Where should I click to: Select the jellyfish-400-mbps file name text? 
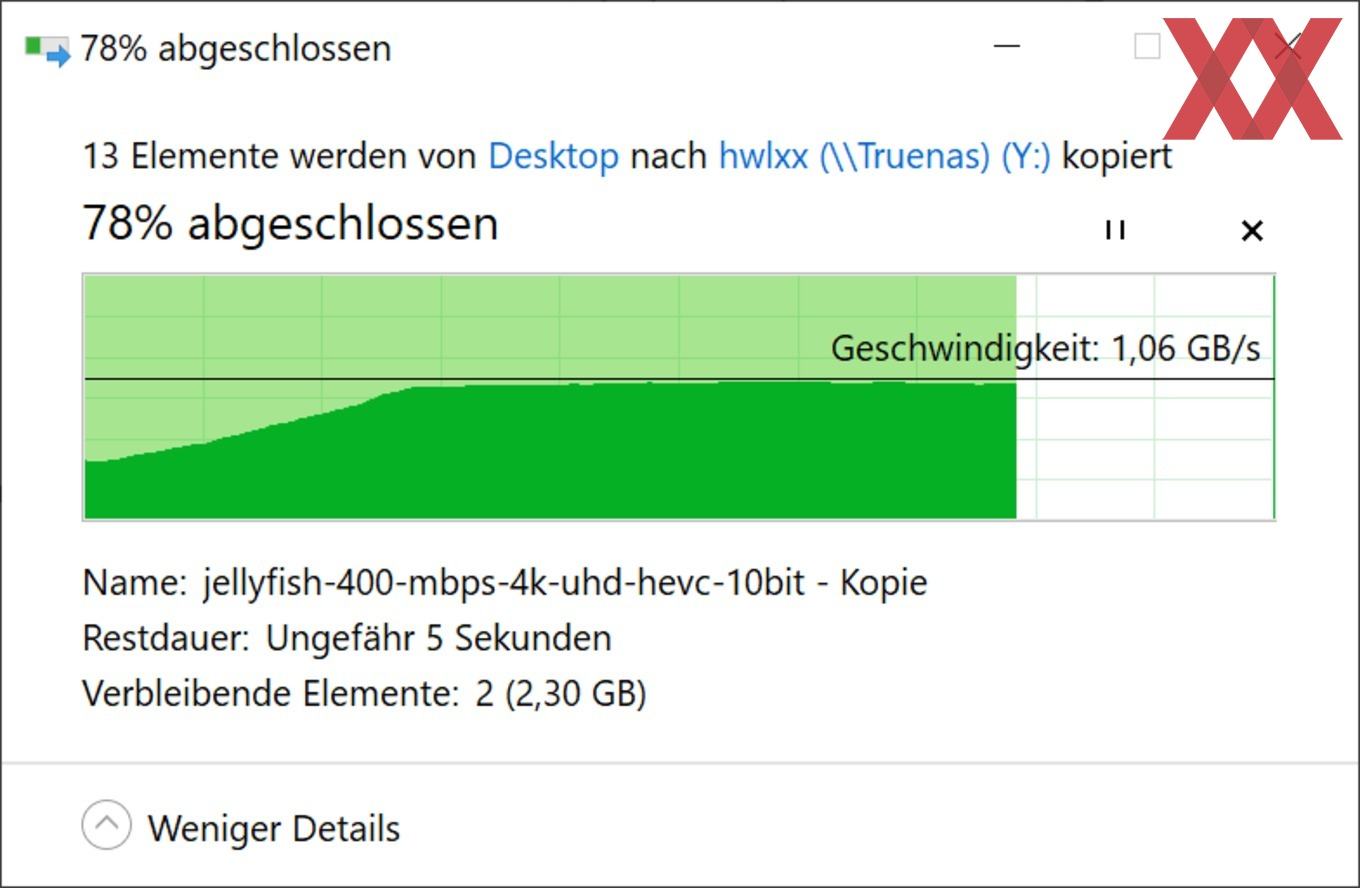tap(564, 582)
